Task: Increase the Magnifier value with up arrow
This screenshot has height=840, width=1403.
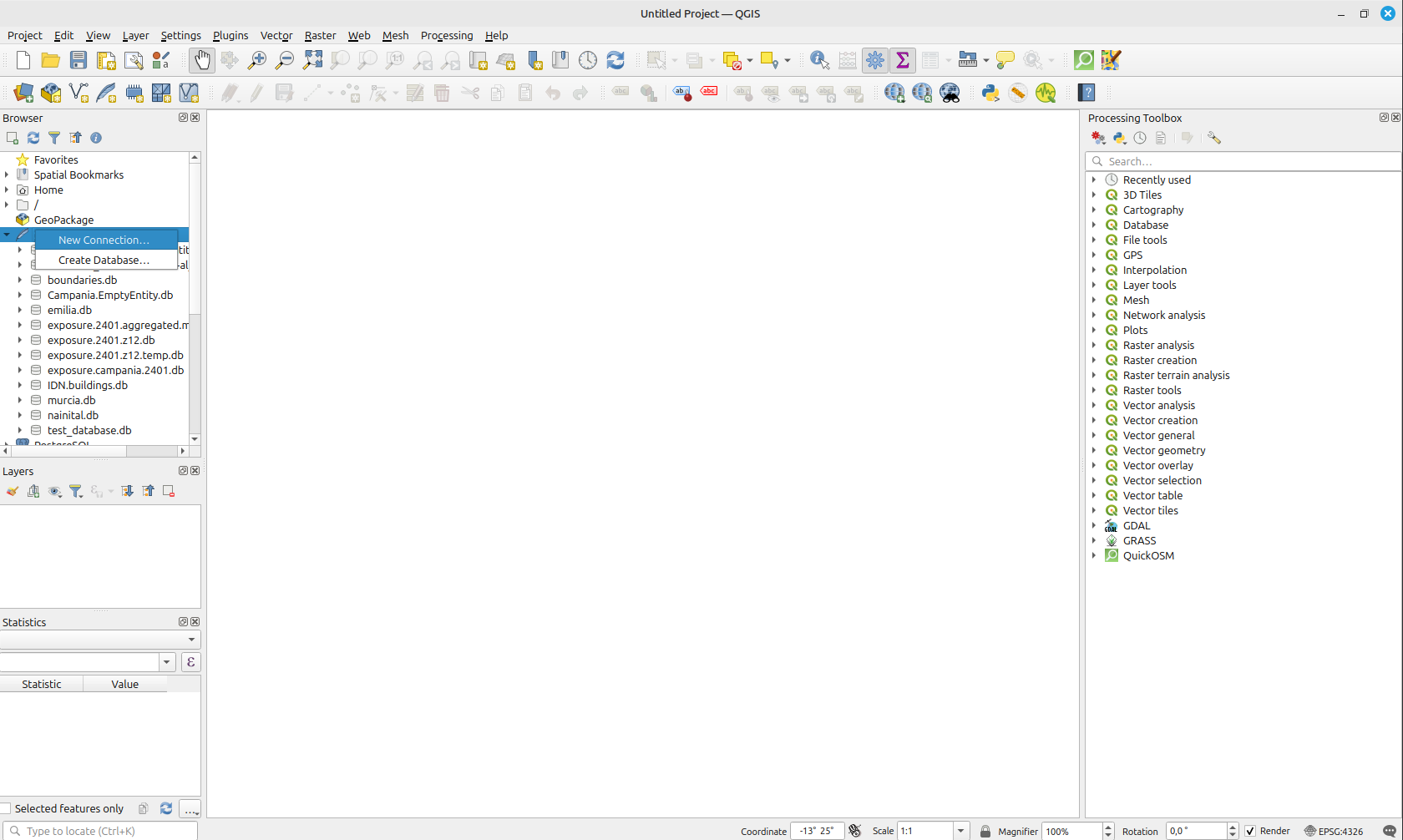Action: 1108,827
